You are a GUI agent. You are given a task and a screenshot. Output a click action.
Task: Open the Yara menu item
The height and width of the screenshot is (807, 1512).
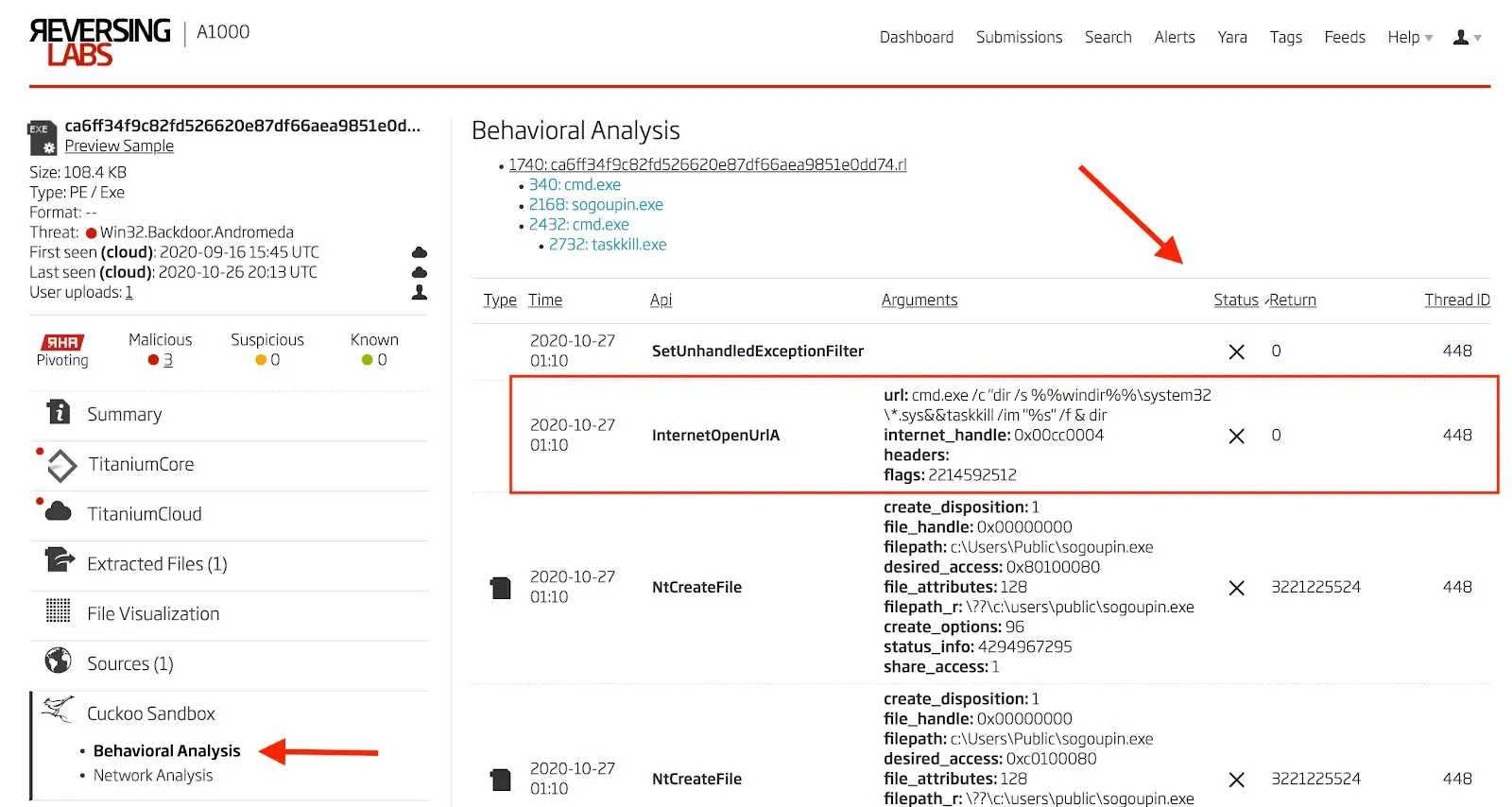click(1231, 38)
